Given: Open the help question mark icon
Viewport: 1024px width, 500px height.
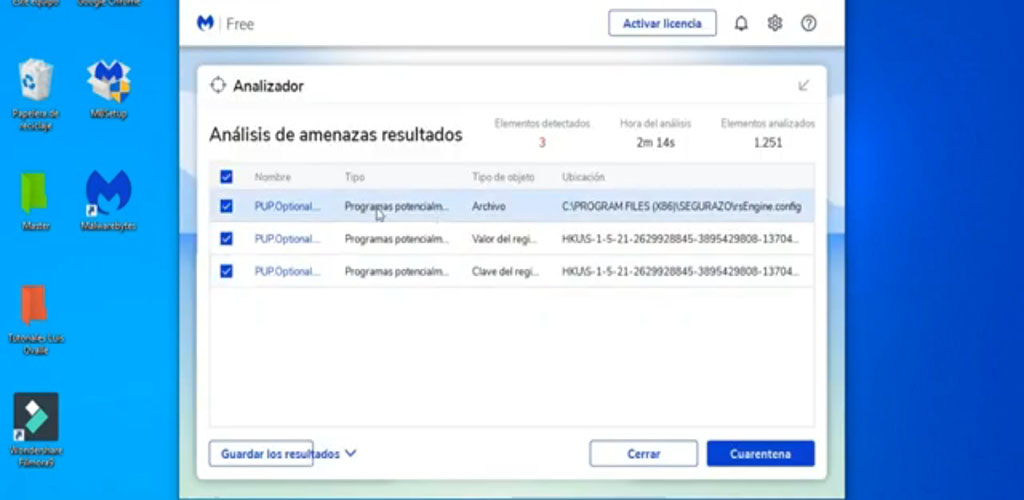Looking at the screenshot, I should tap(808, 23).
